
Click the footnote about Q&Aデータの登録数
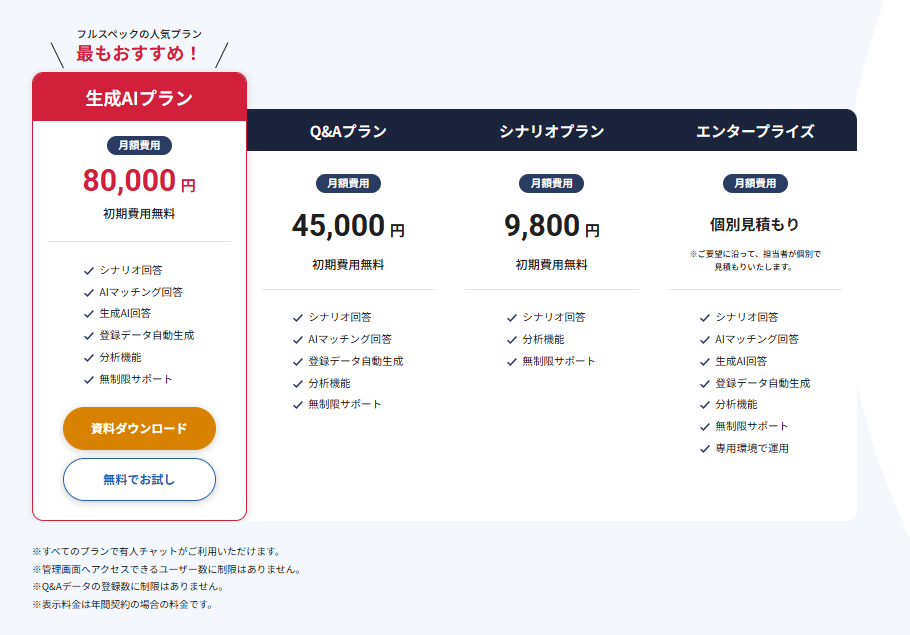coord(129,586)
